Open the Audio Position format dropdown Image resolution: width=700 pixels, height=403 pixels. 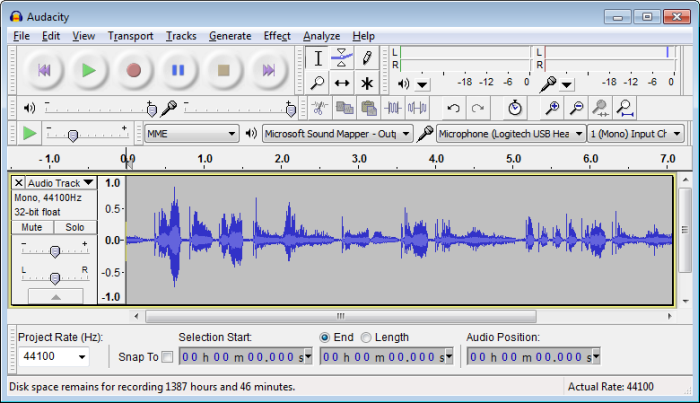point(596,357)
